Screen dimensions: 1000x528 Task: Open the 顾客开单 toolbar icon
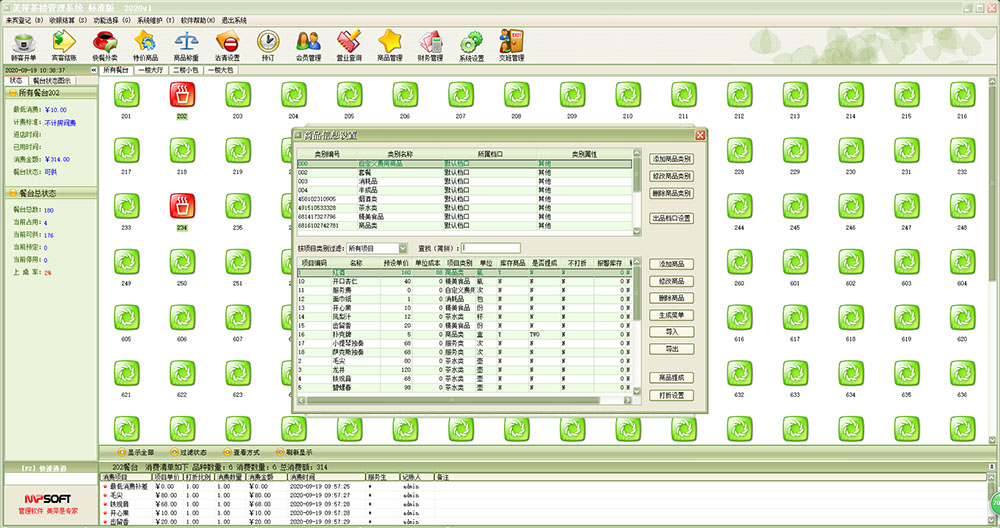tap(23, 44)
